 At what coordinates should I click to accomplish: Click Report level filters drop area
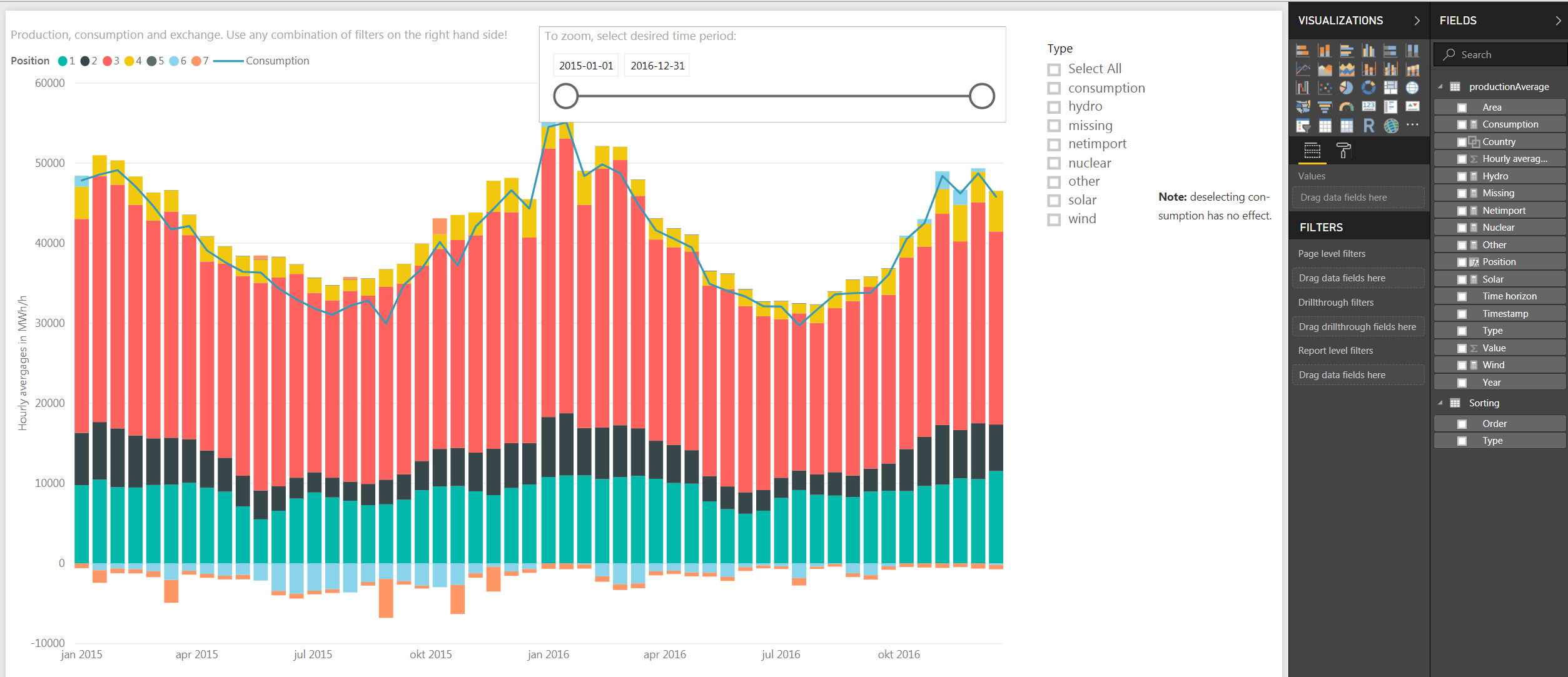pos(1358,375)
